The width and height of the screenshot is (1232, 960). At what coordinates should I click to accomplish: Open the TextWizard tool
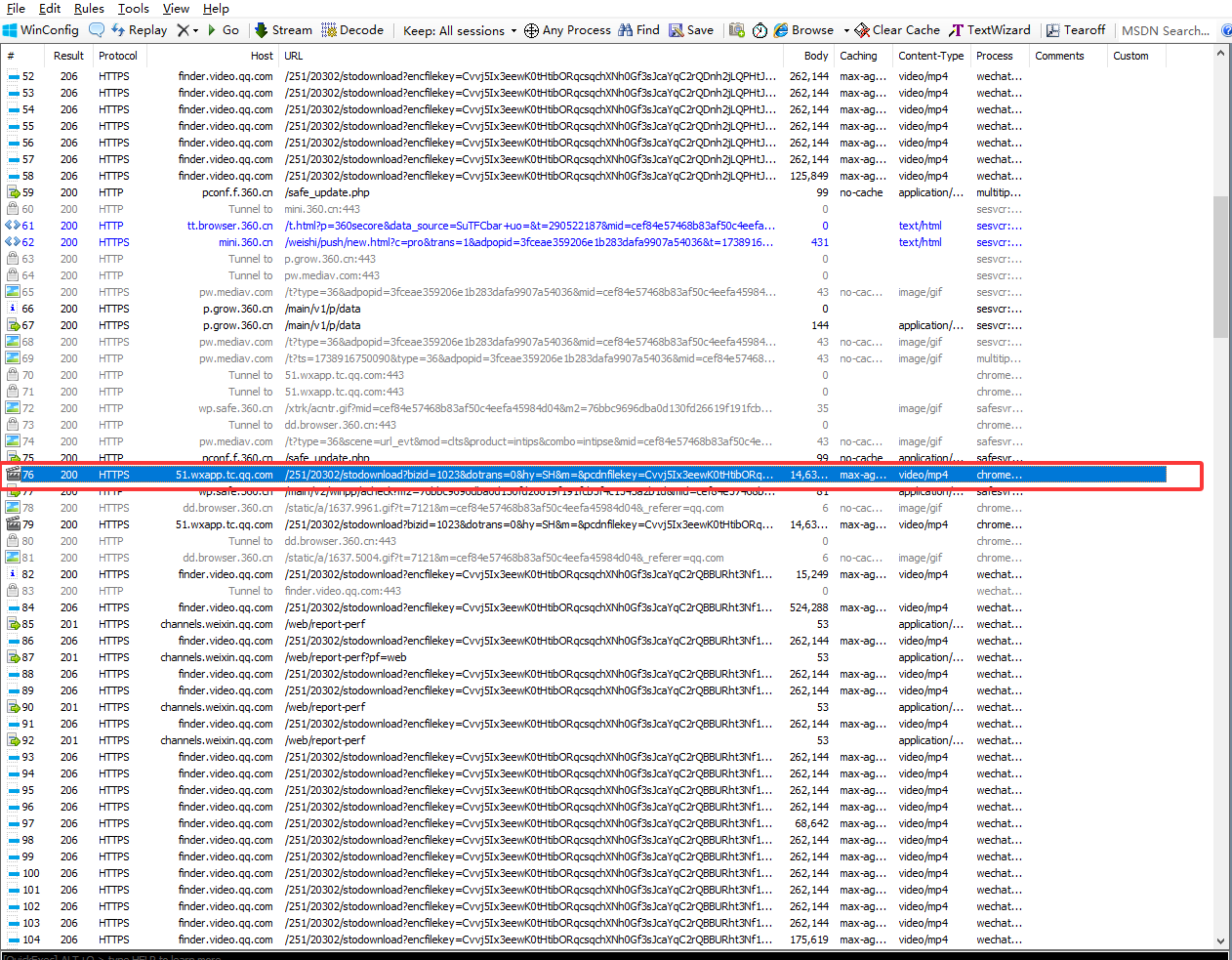point(990,30)
